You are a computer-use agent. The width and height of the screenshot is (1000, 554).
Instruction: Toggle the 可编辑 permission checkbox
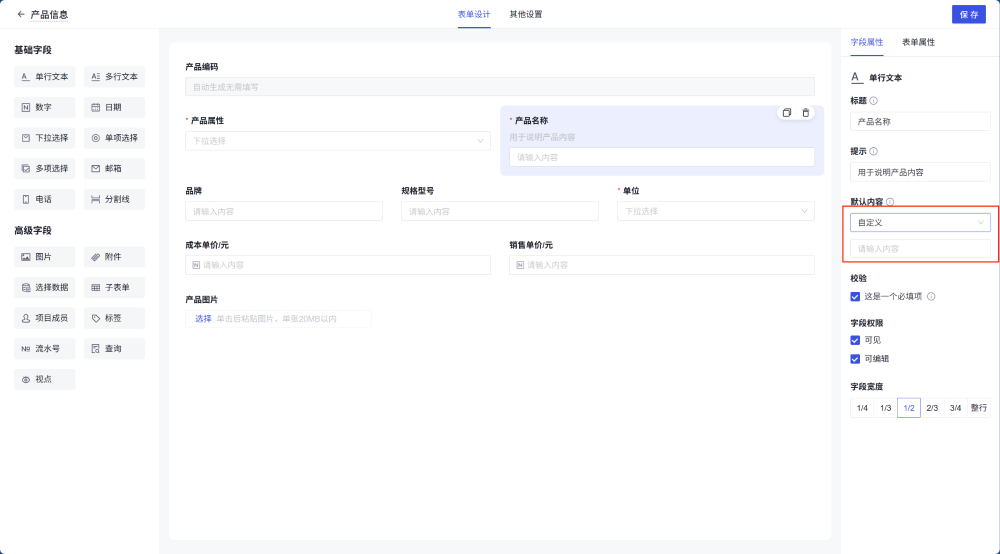(855, 358)
